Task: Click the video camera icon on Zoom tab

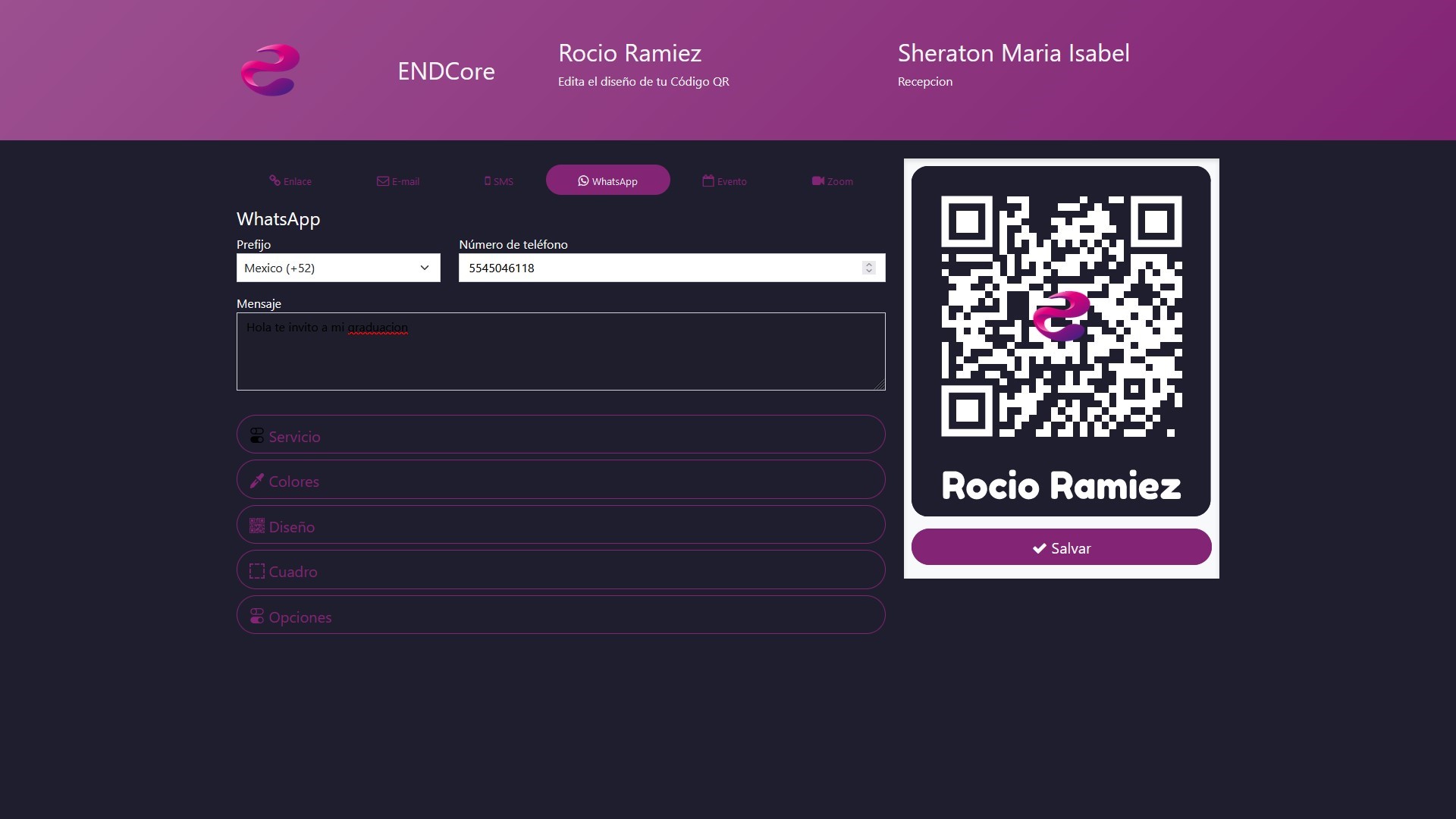Action: 818,181
